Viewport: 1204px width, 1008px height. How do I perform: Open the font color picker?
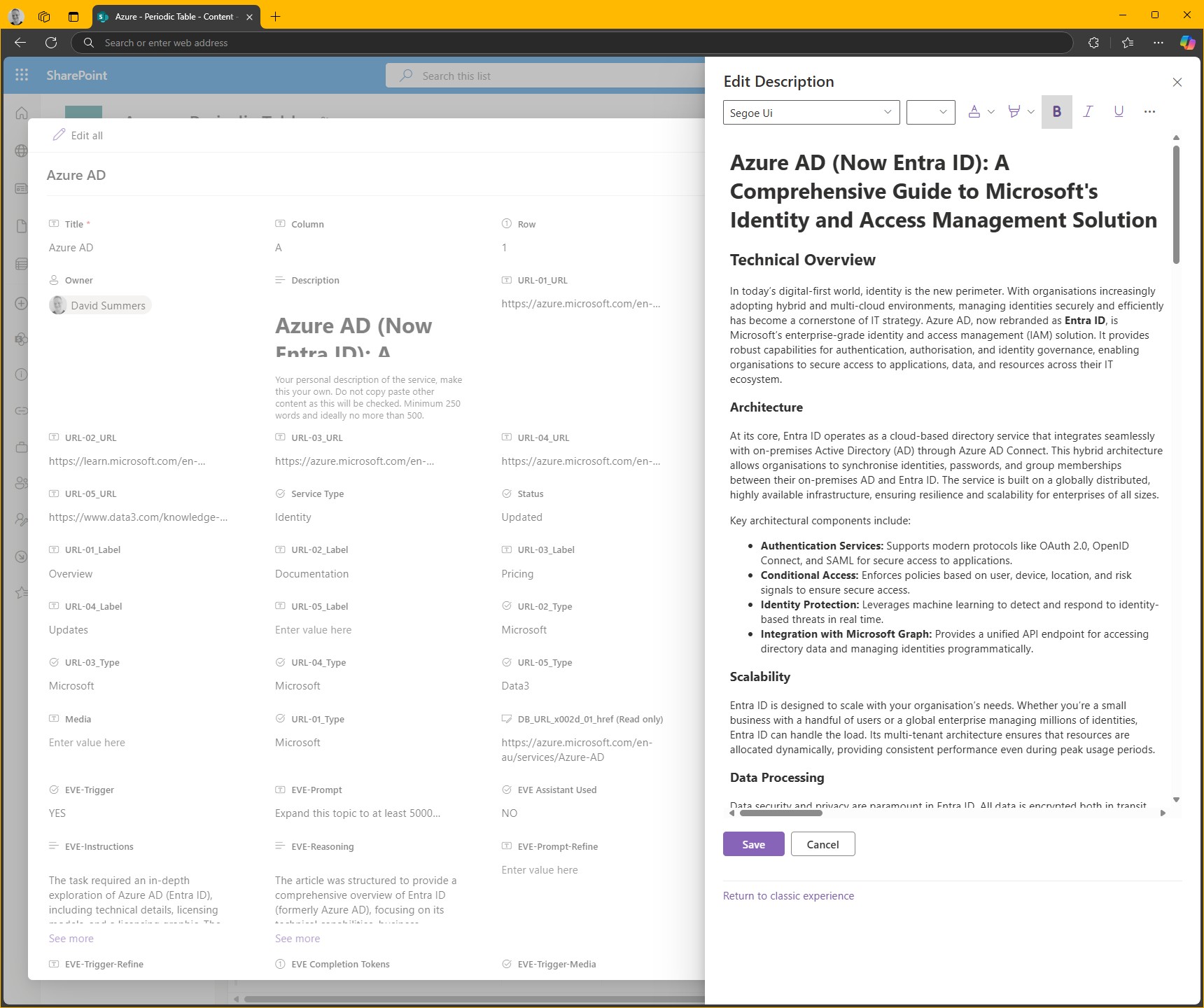click(975, 112)
